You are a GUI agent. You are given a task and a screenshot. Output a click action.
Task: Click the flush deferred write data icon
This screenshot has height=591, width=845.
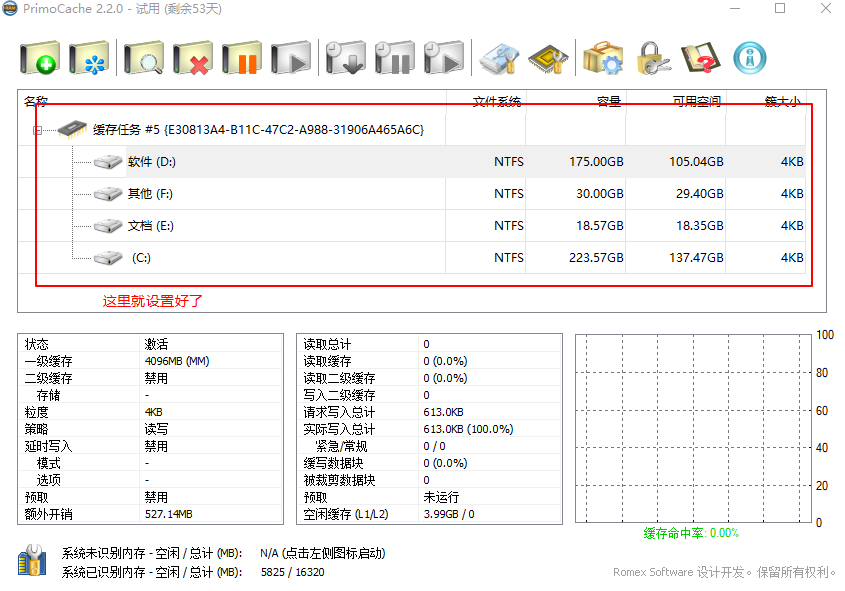click(346, 58)
